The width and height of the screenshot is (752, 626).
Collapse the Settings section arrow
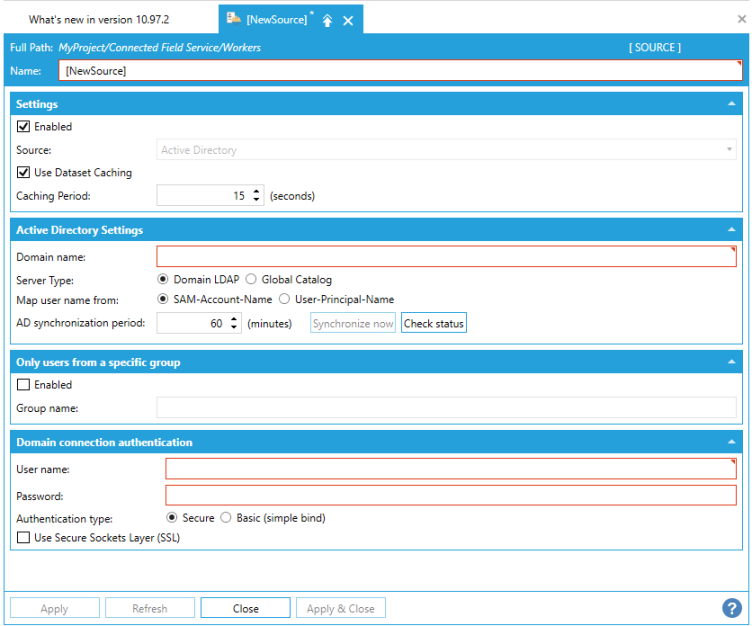point(732,104)
